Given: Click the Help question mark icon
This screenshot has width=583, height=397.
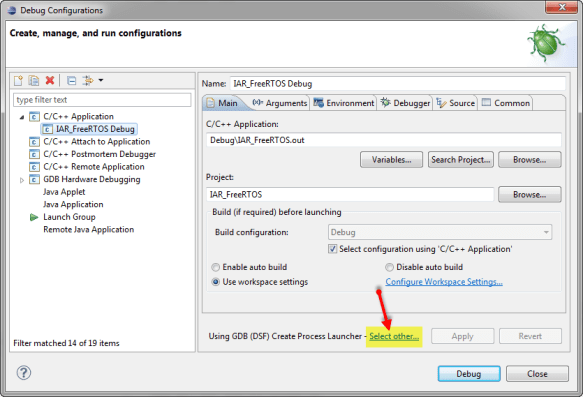Looking at the screenshot, I should click(24, 373).
